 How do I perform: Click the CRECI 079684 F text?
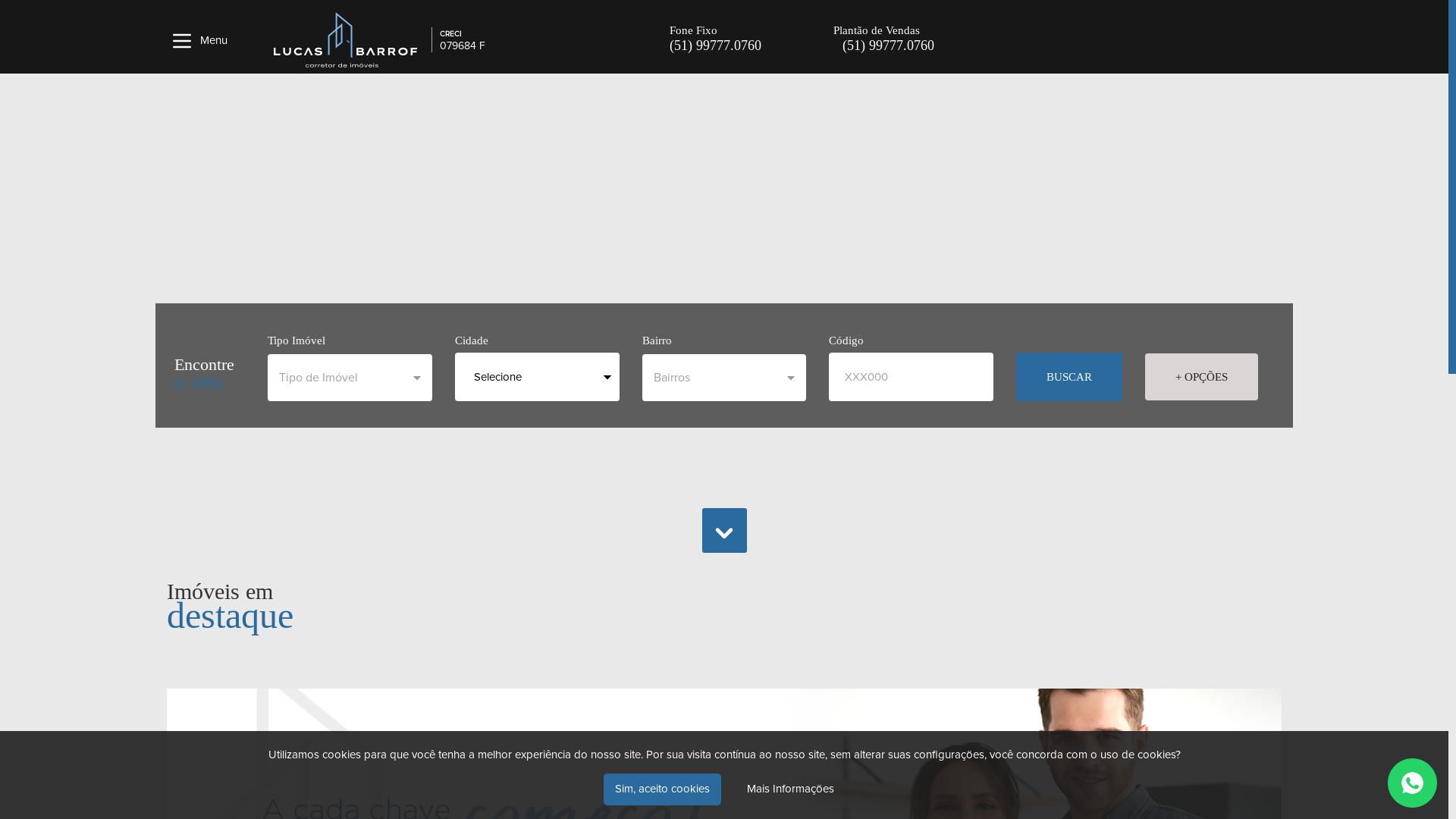(x=462, y=40)
